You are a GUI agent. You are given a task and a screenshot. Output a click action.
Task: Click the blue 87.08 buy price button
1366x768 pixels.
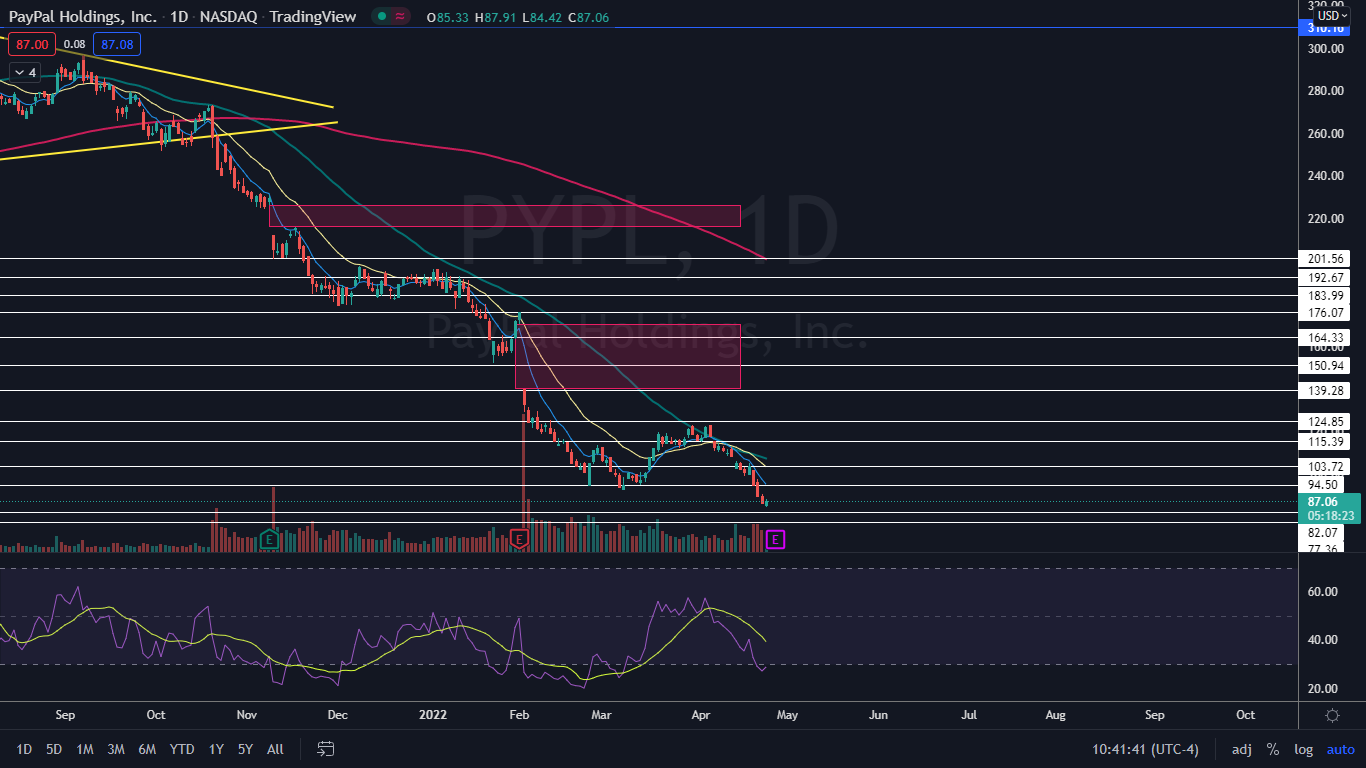[x=117, y=44]
